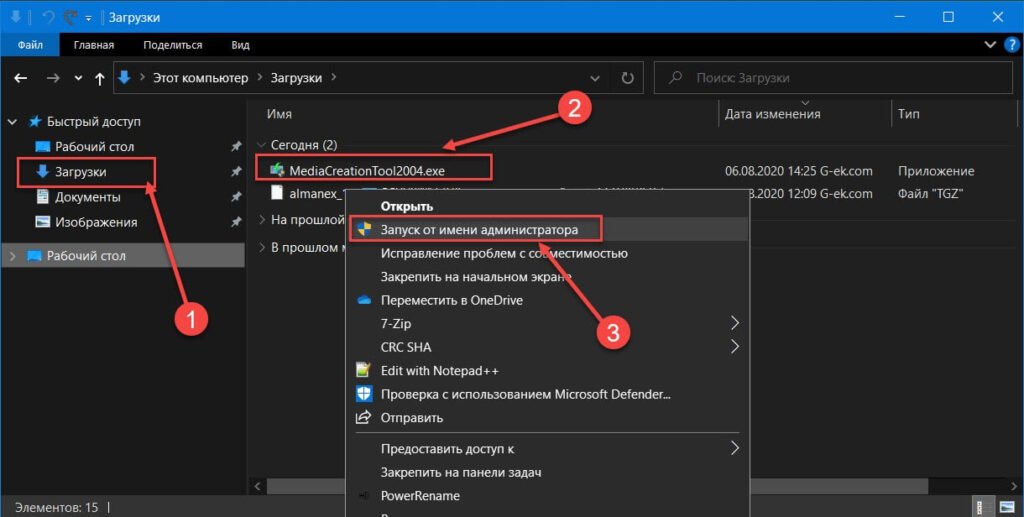Expand the CRC SHA submenu arrow

pos(735,347)
